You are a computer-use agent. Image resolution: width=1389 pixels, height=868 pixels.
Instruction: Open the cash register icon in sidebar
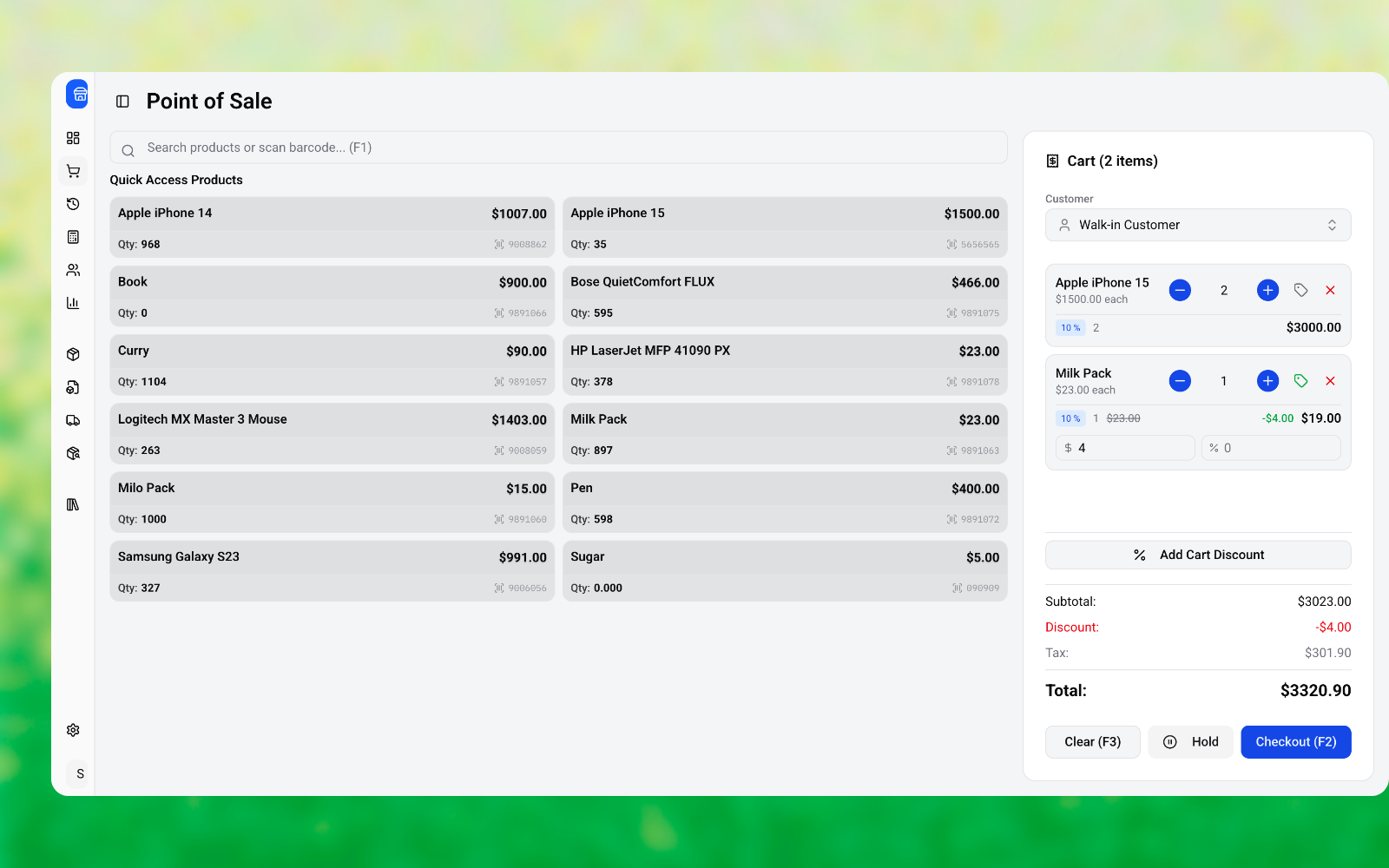(73, 237)
